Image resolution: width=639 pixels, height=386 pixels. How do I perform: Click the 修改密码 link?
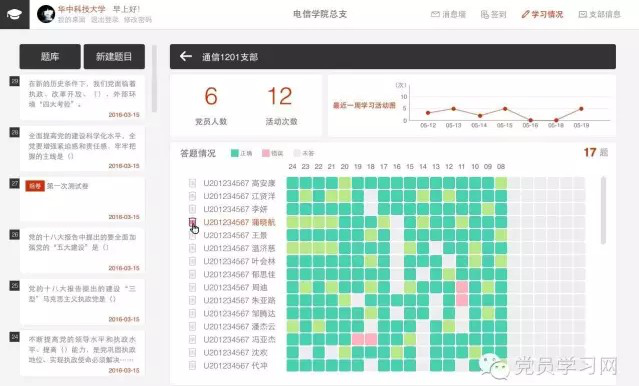138,20
